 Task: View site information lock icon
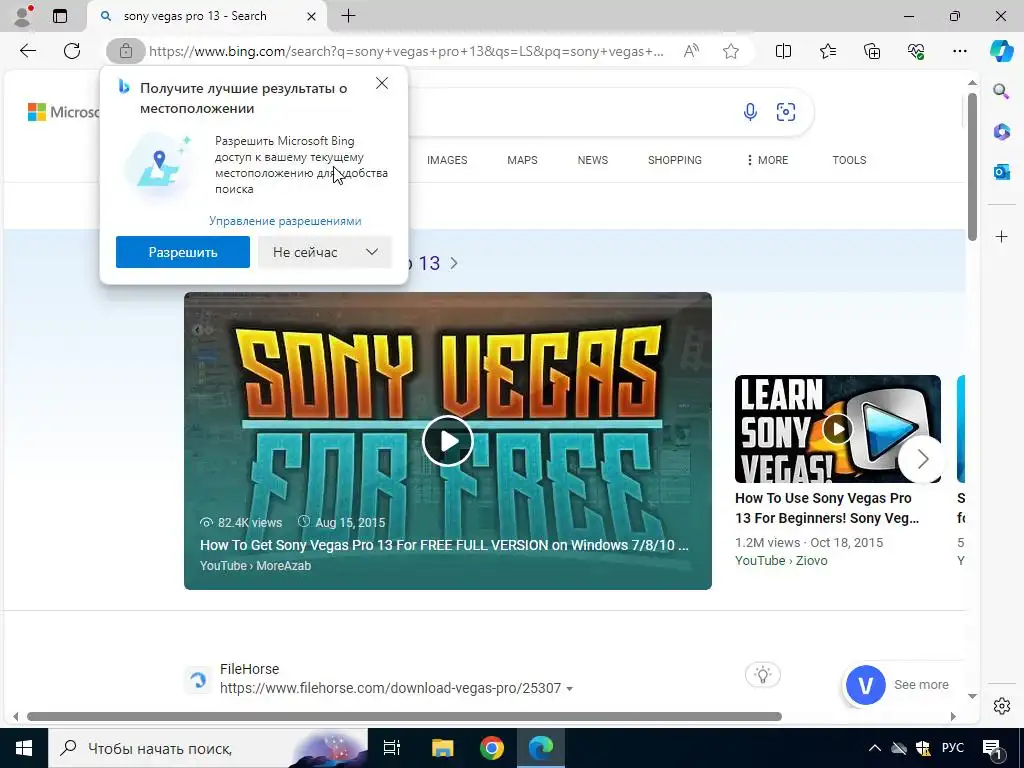(x=125, y=51)
